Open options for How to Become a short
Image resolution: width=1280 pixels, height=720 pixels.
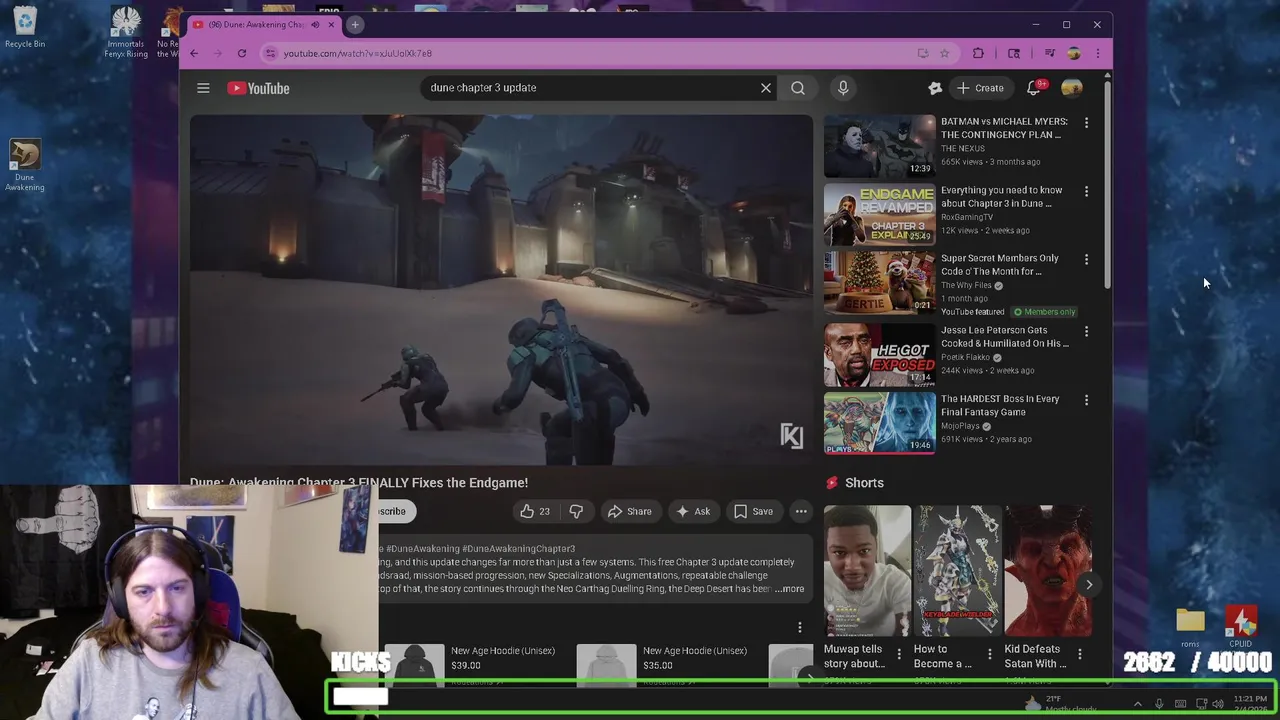coord(989,655)
